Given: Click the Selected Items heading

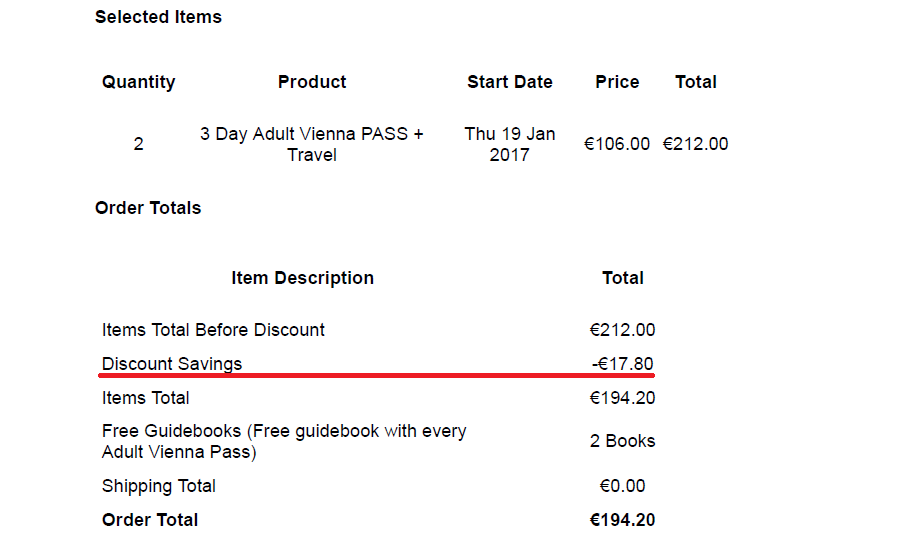Looking at the screenshot, I should pyautogui.click(x=158, y=17).
